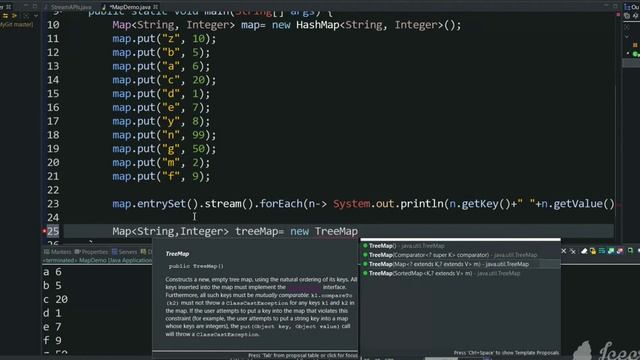Click console output row 'a 6'
640x360 pixels.
pos(53,272)
